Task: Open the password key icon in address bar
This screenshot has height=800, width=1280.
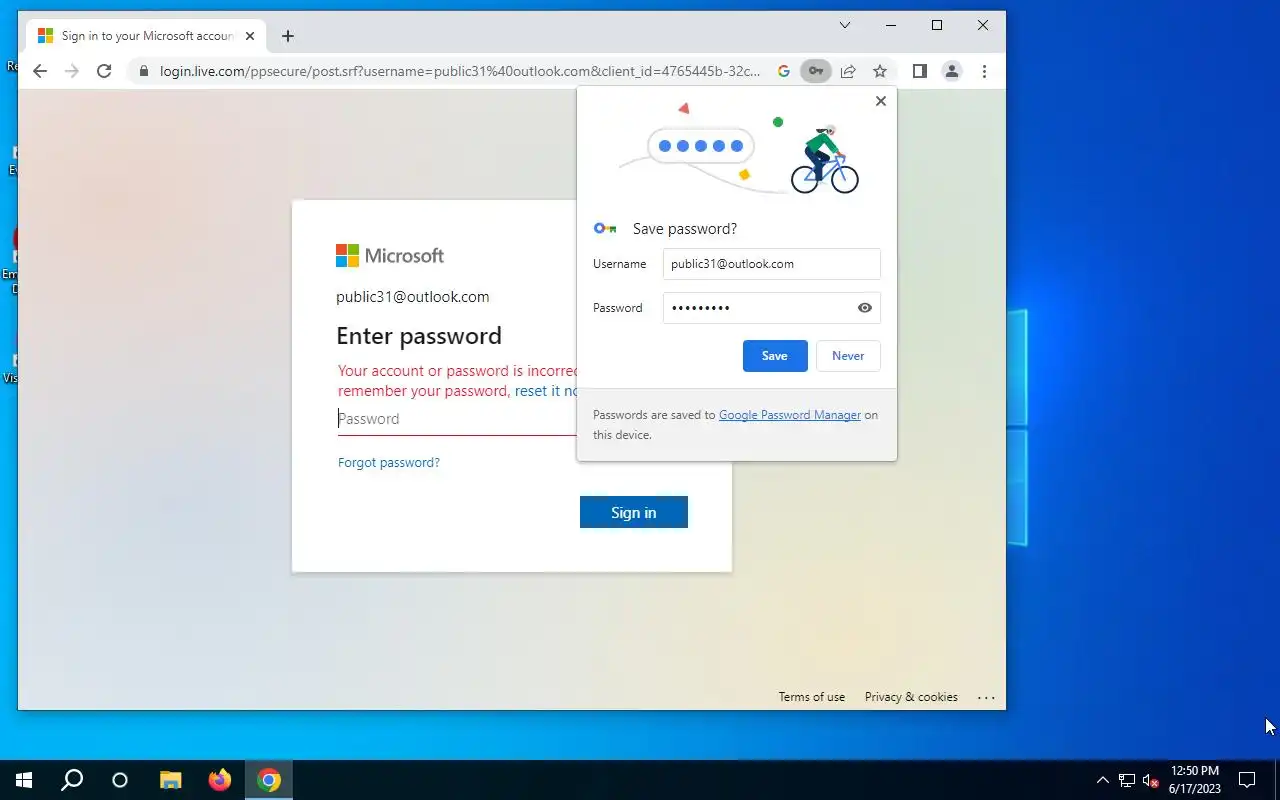Action: 816,71
